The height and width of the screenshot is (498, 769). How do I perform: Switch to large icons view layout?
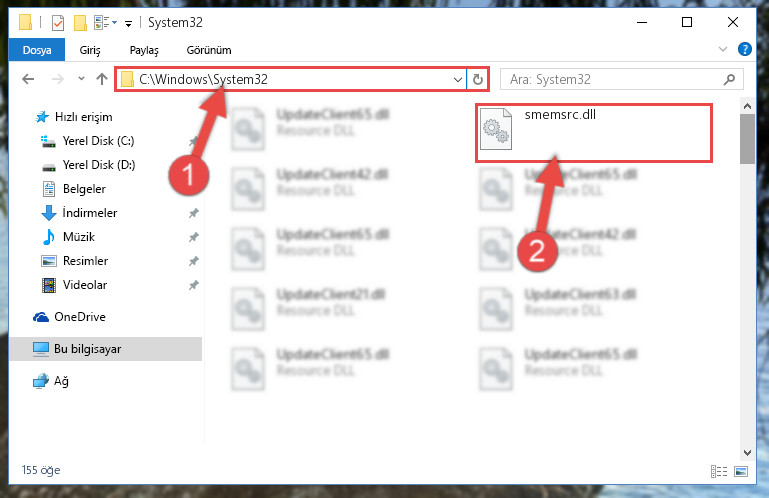click(741, 472)
